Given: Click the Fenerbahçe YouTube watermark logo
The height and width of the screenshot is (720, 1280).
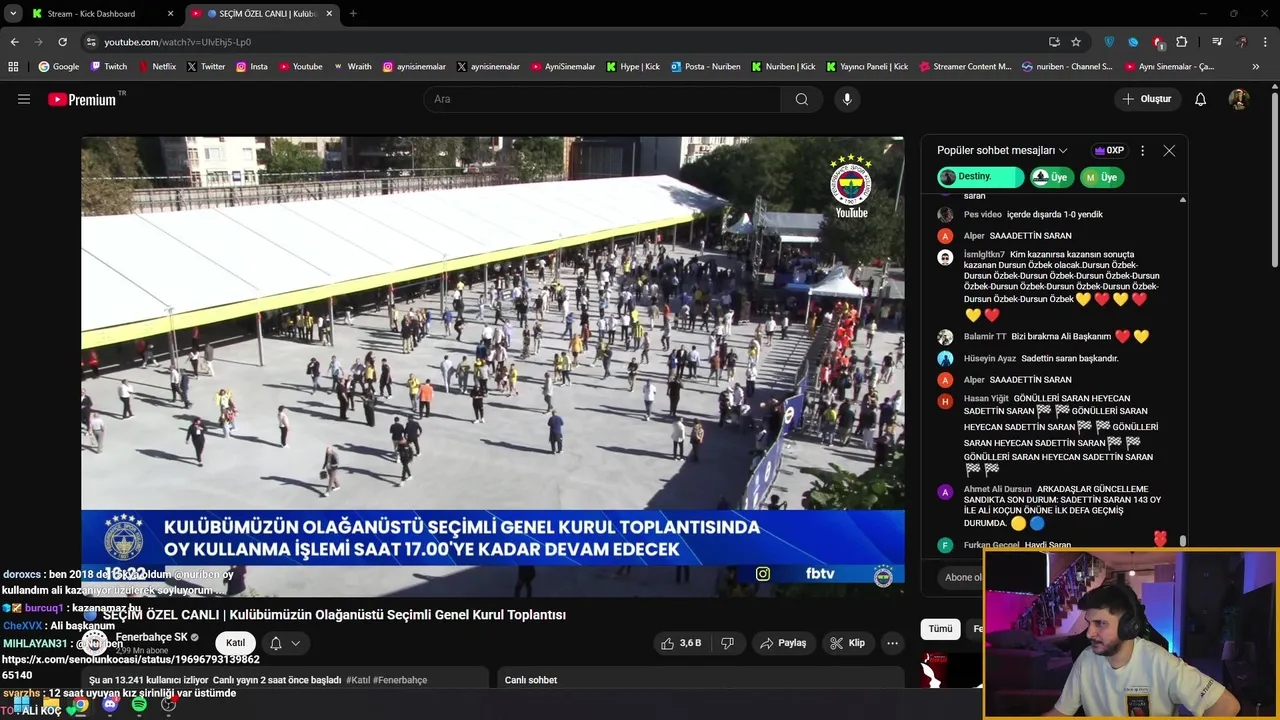Looking at the screenshot, I should [x=851, y=186].
